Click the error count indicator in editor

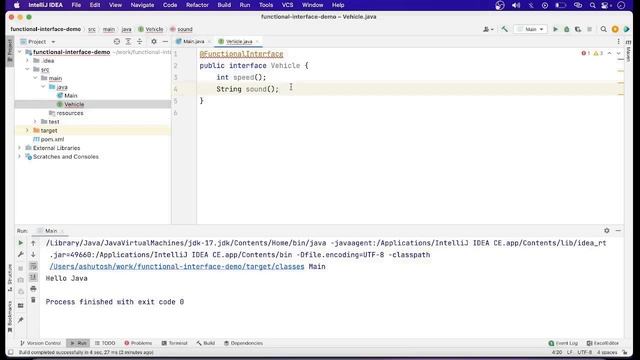pos(586,53)
